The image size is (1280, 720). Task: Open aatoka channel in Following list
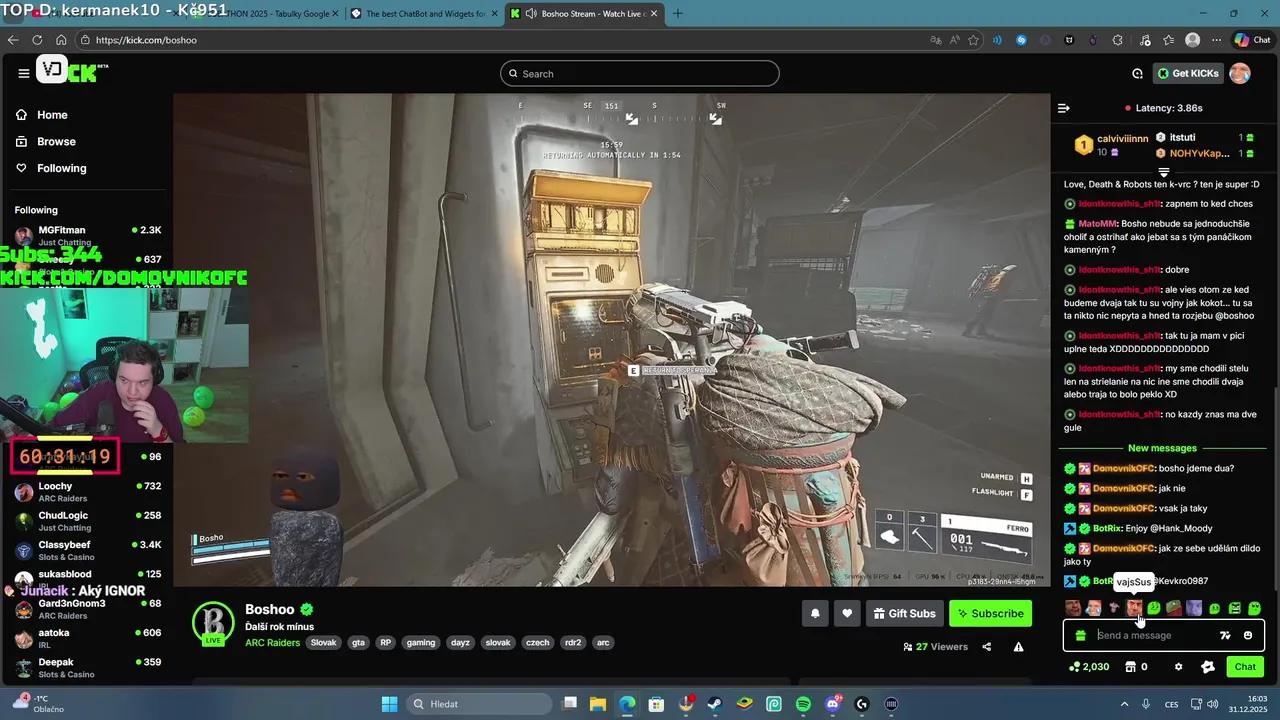(88, 638)
